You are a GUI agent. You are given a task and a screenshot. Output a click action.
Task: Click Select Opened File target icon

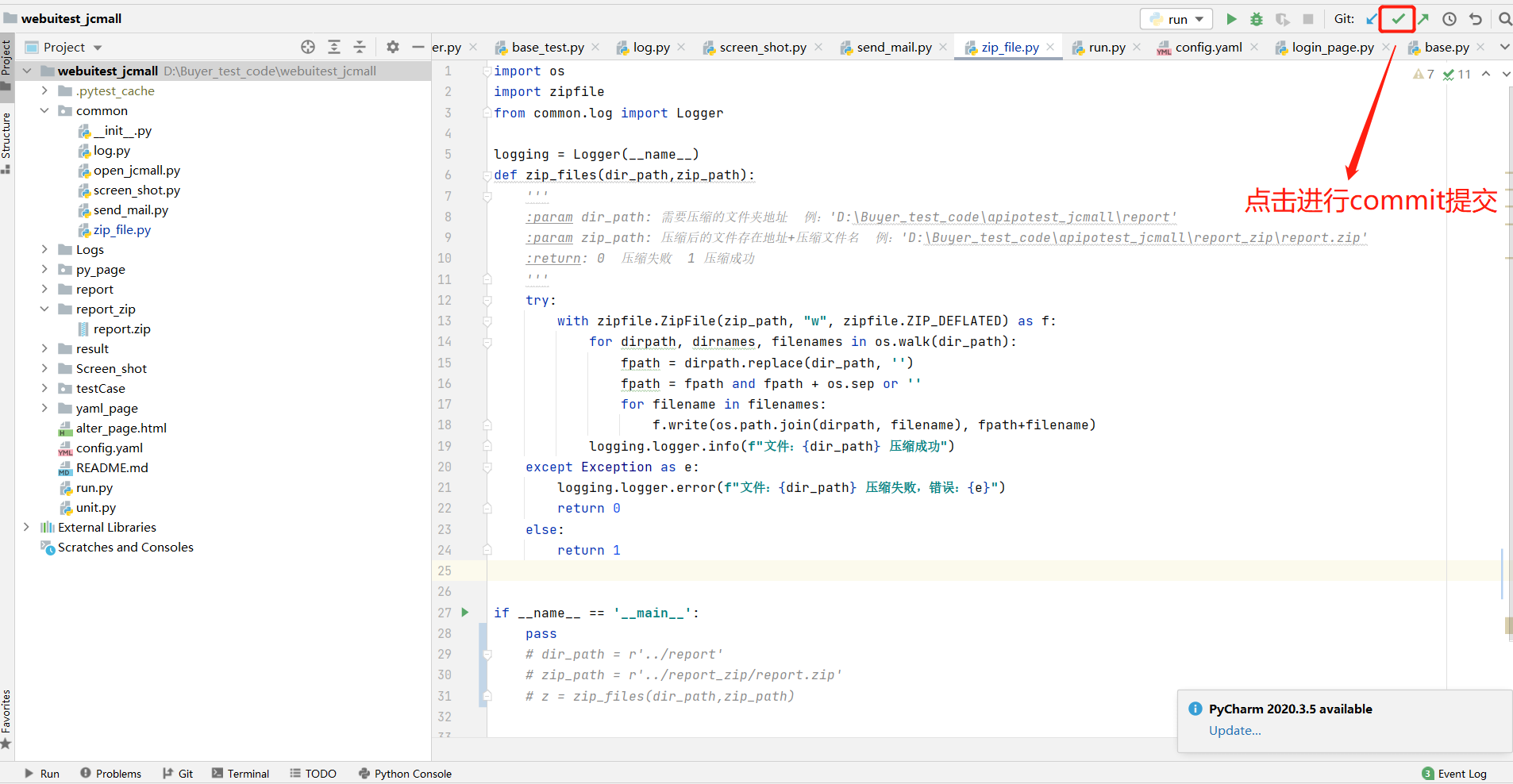(308, 47)
